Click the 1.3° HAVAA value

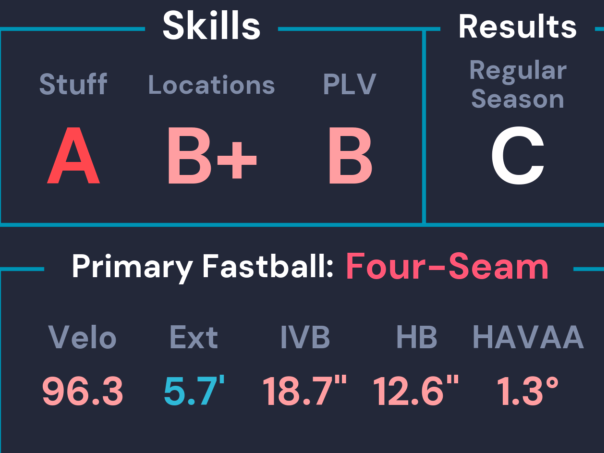527,391
